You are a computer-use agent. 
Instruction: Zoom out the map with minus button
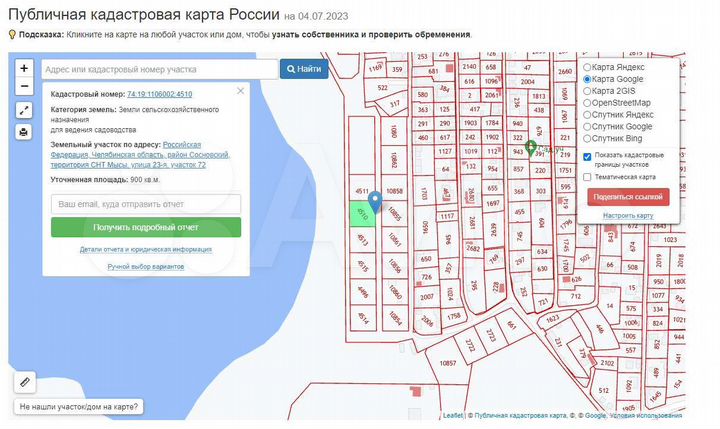[24, 86]
